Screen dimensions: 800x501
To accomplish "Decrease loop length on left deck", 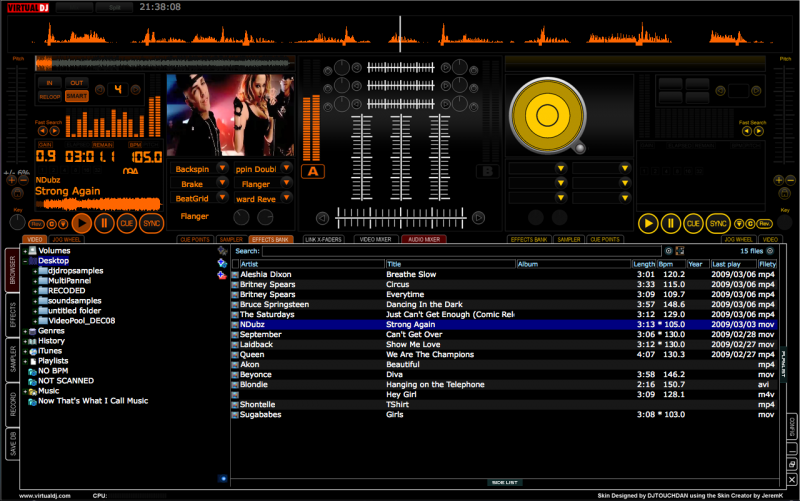I will click(x=100, y=90).
